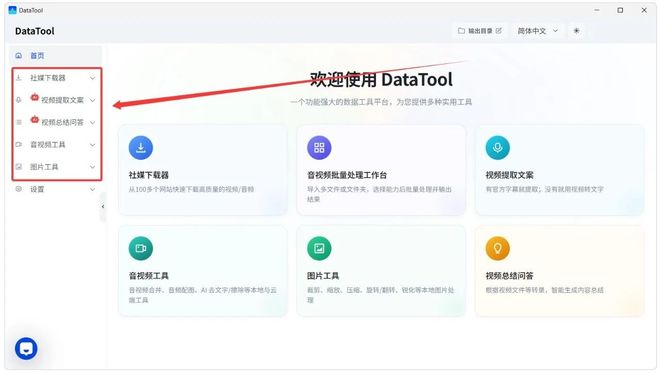Select 视频总结问答 menu item in sidebar
660x373 pixels.
56,123
